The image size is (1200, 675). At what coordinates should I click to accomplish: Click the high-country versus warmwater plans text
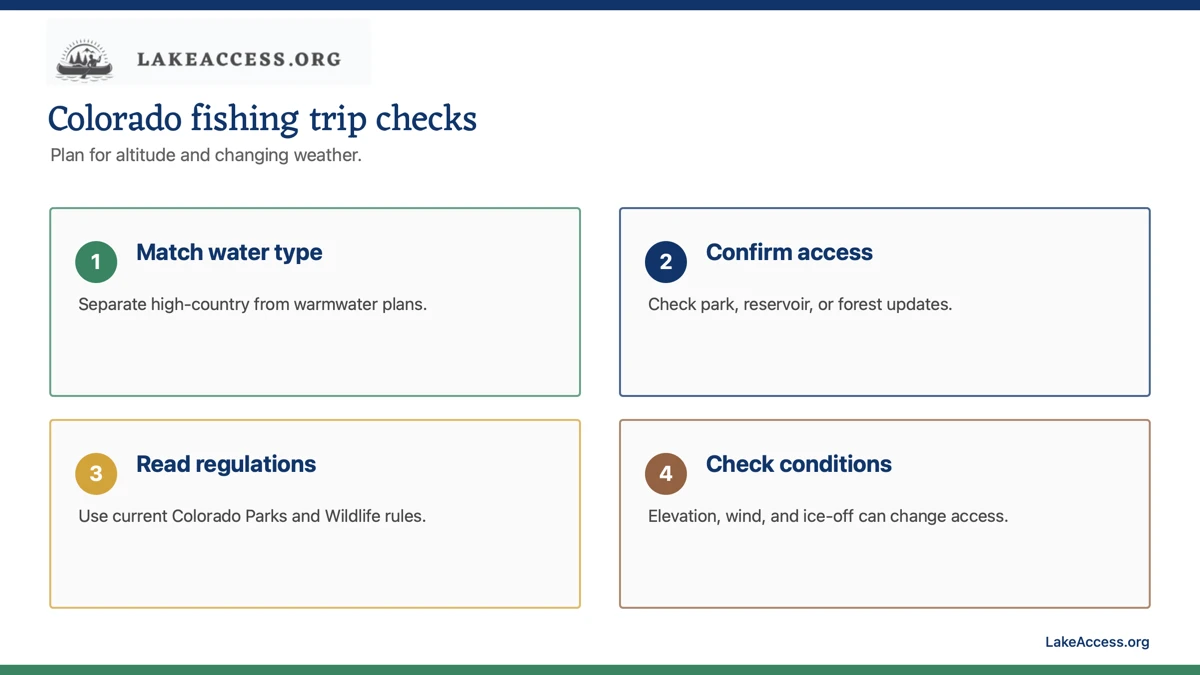pos(253,304)
